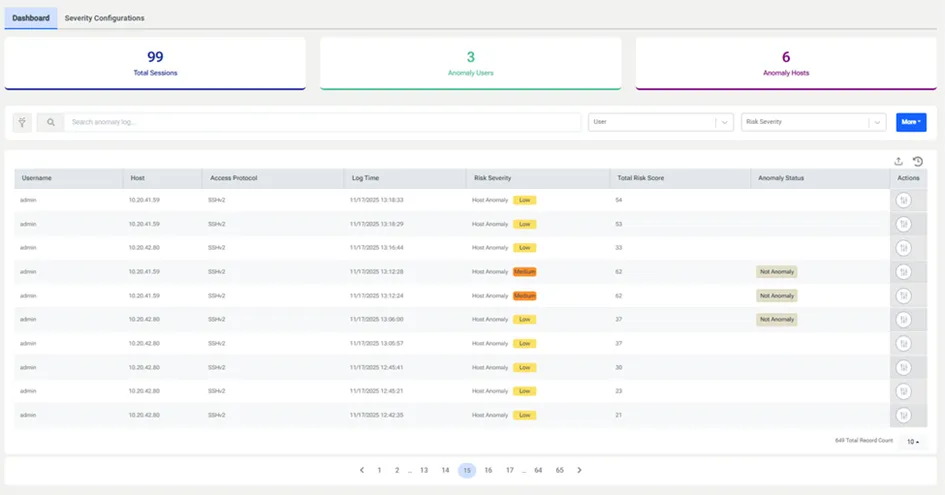Click log time 11/17/2025 12:42:35
The height and width of the screenshot is (495, 945).
tap(377, 415)
